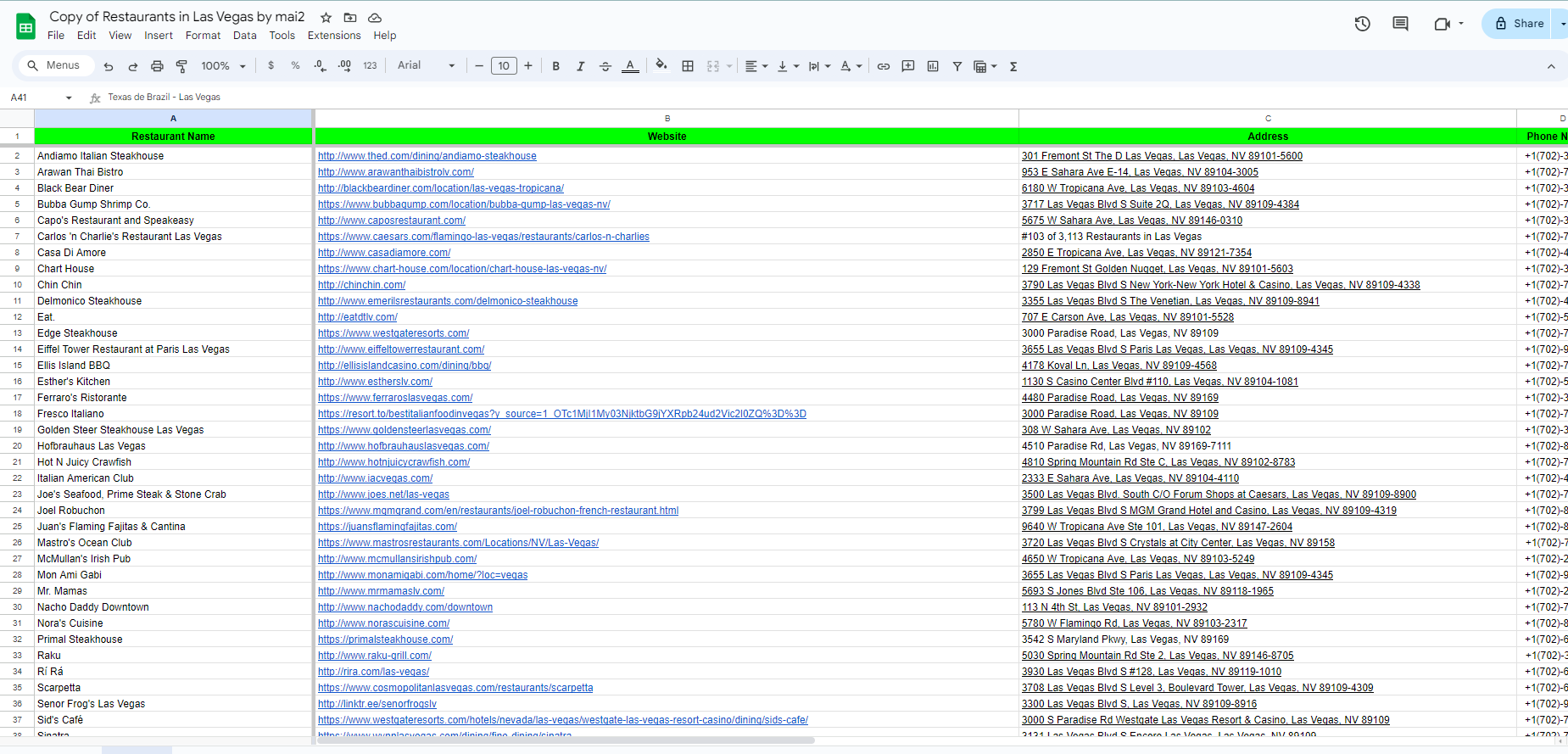Move document to a folder icon
The image size is (1568, 754).
point(350,17)
